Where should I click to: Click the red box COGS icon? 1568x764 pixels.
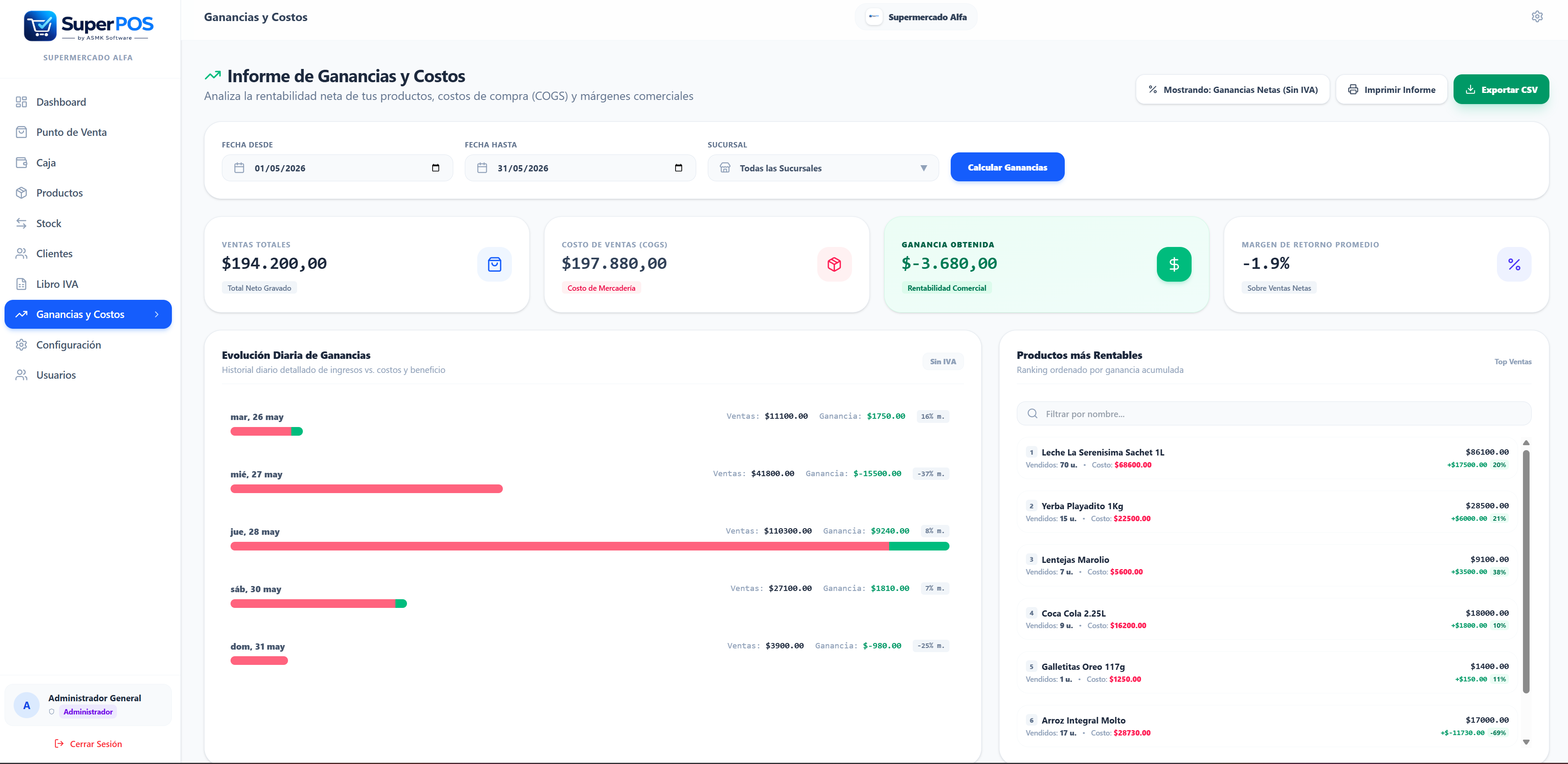tap(834, 264)
